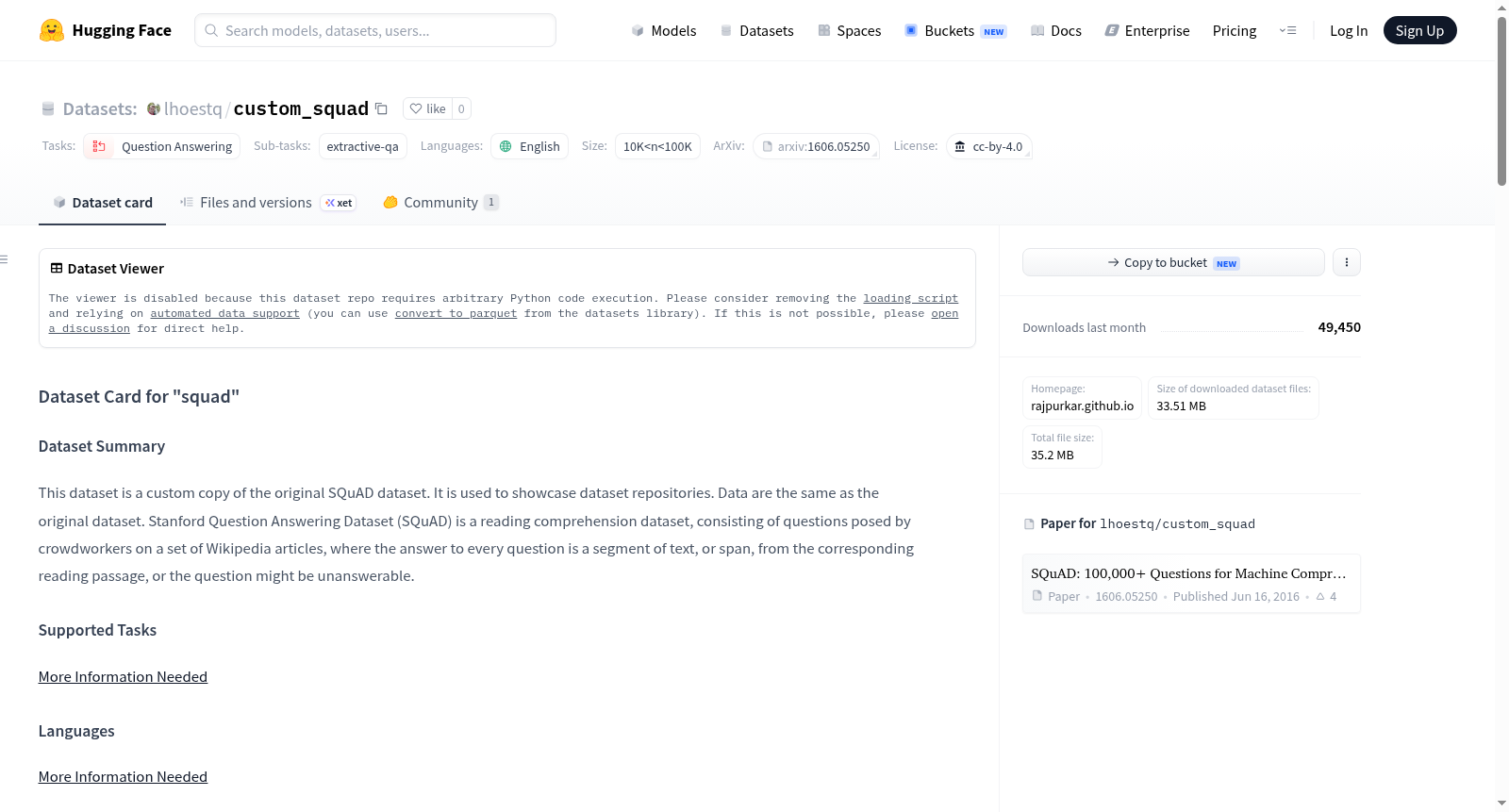Click the scrollbar down arrow

click(1501, 804)
